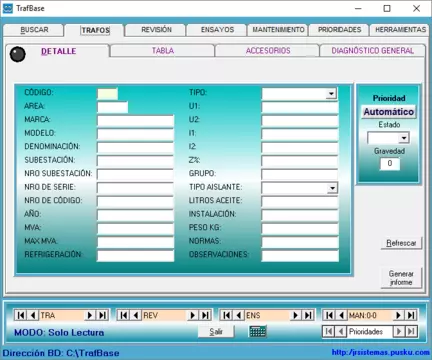Expand the TIPO dropdown
Image resolution: width=432 pixels, height=360 pixels.
click(331, 94)
